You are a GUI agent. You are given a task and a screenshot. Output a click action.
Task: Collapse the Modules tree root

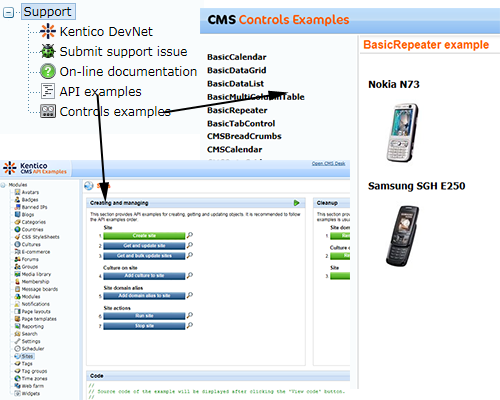coord(3,185)
